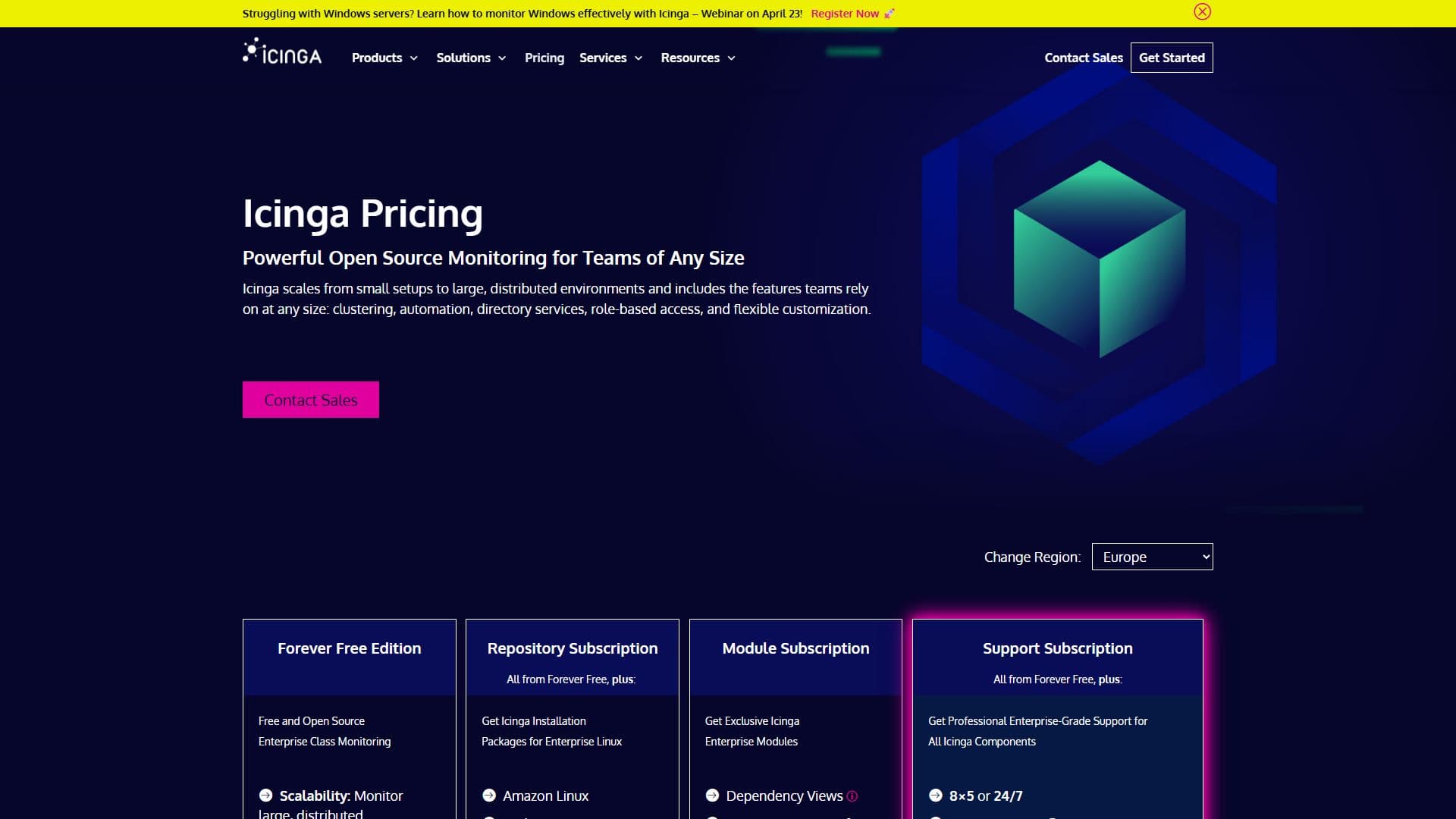
Task: Click 'Get Exclusive Icinga Enterprise Modules' text
Action: 752,731
